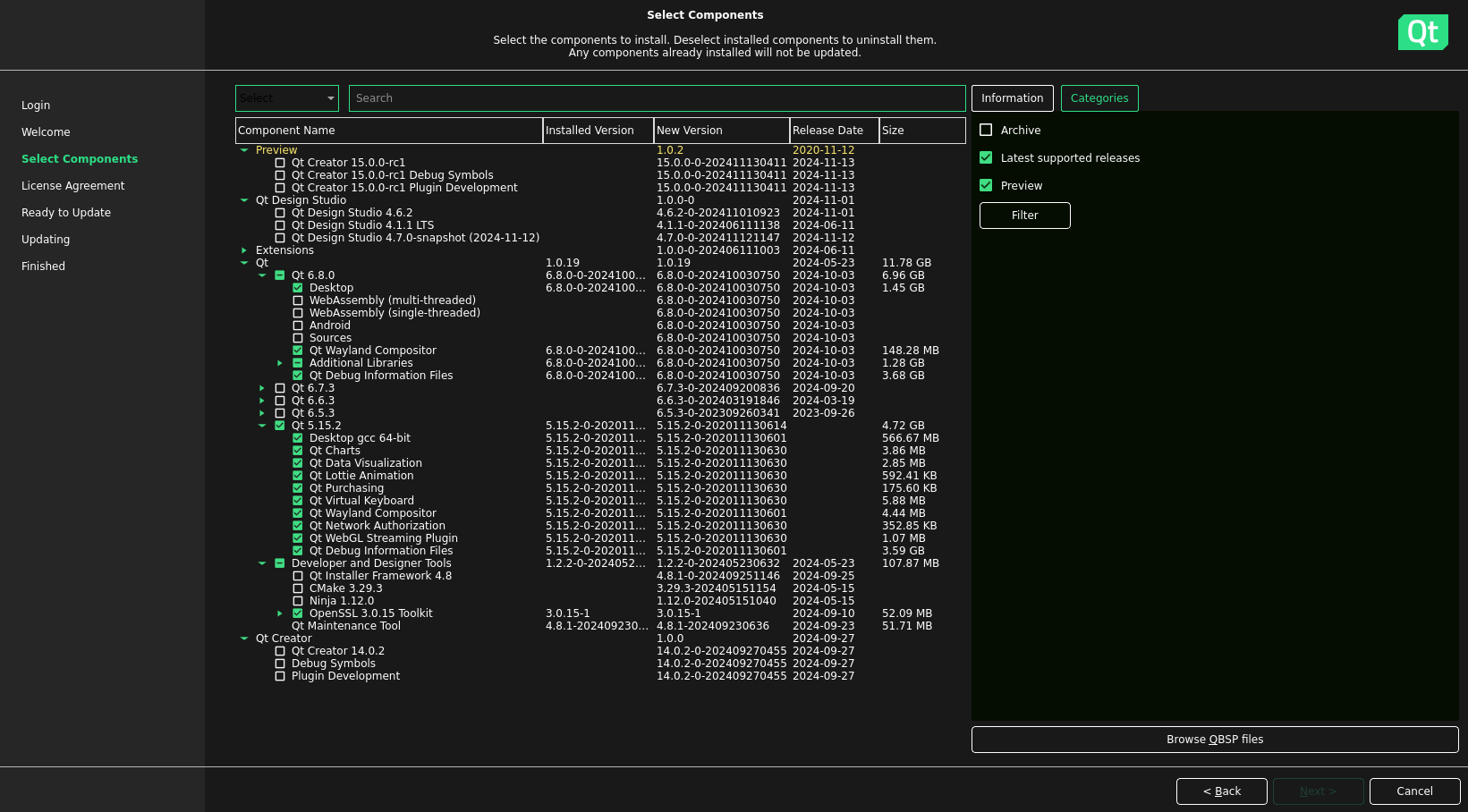The image size is (1468, 812).
Task: Uncheck Qt Purchasing component
Action: point(298,488)
